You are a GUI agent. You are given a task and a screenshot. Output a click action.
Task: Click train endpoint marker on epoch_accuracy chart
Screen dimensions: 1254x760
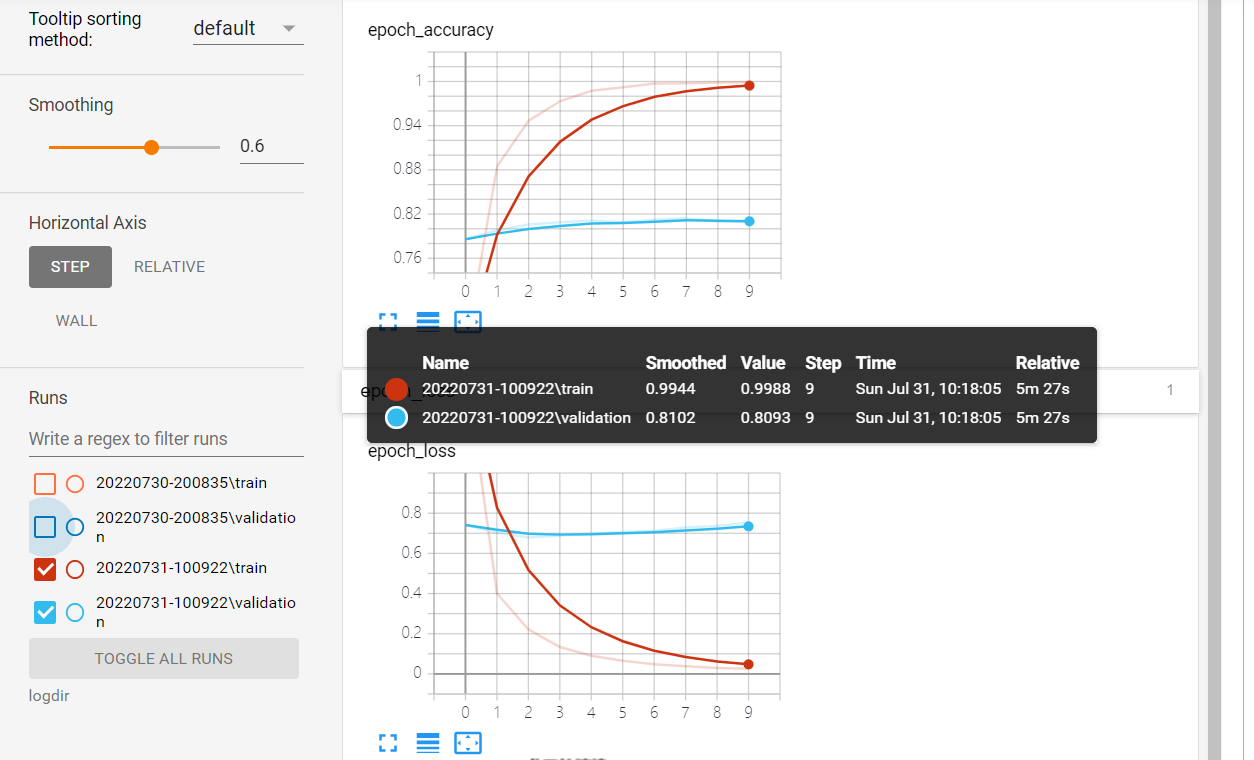pyautogui.click(x=749, y=86)
